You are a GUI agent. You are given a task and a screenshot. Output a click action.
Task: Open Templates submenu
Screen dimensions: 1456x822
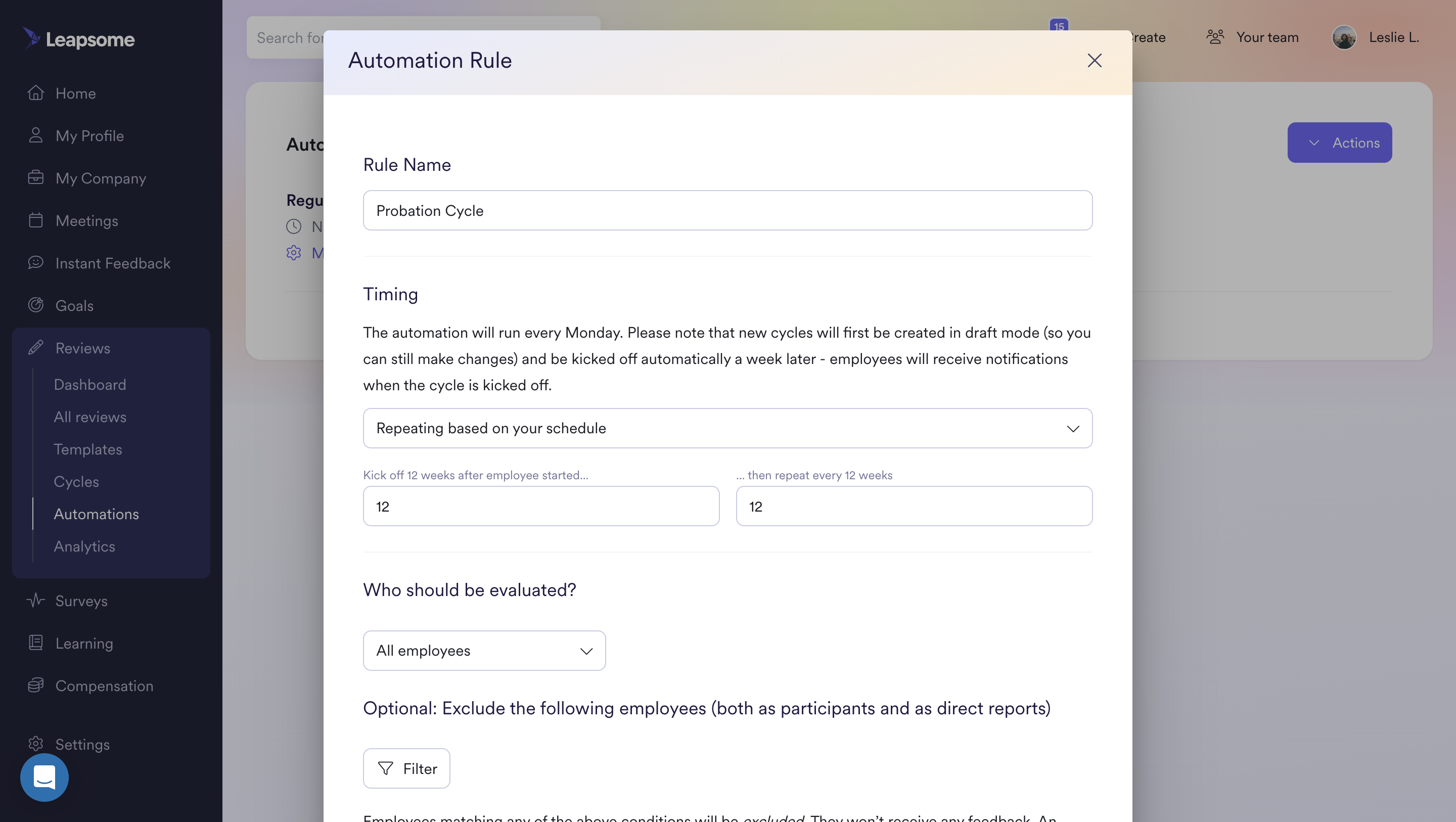pos(87,449)
